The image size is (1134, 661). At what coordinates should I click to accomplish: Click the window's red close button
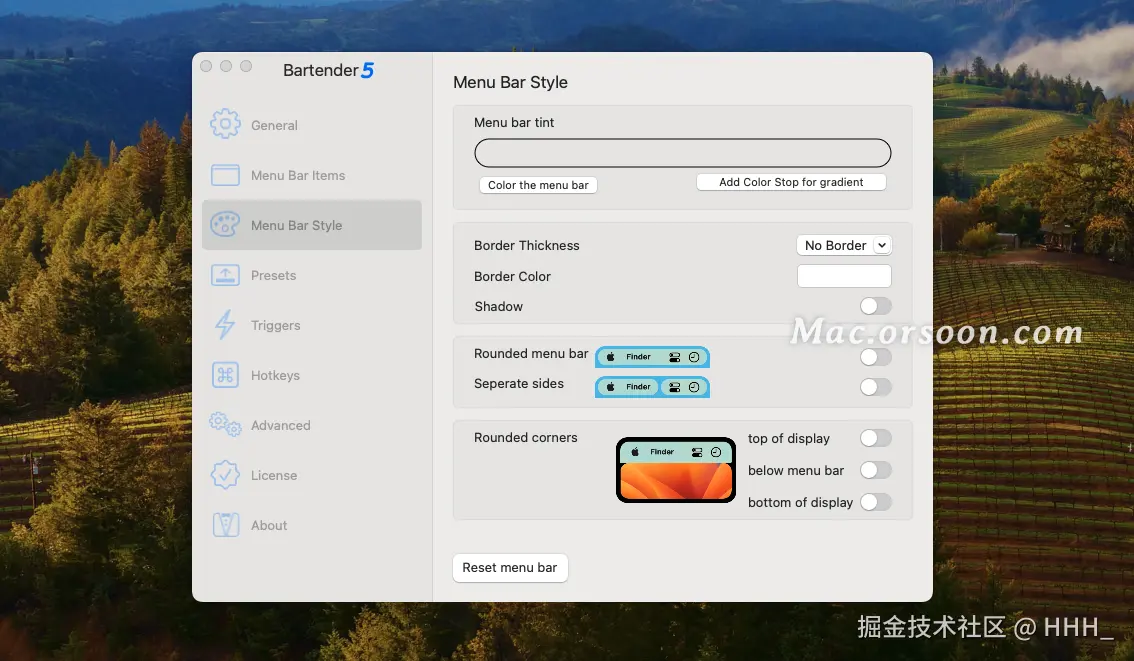tap(206, 66)
